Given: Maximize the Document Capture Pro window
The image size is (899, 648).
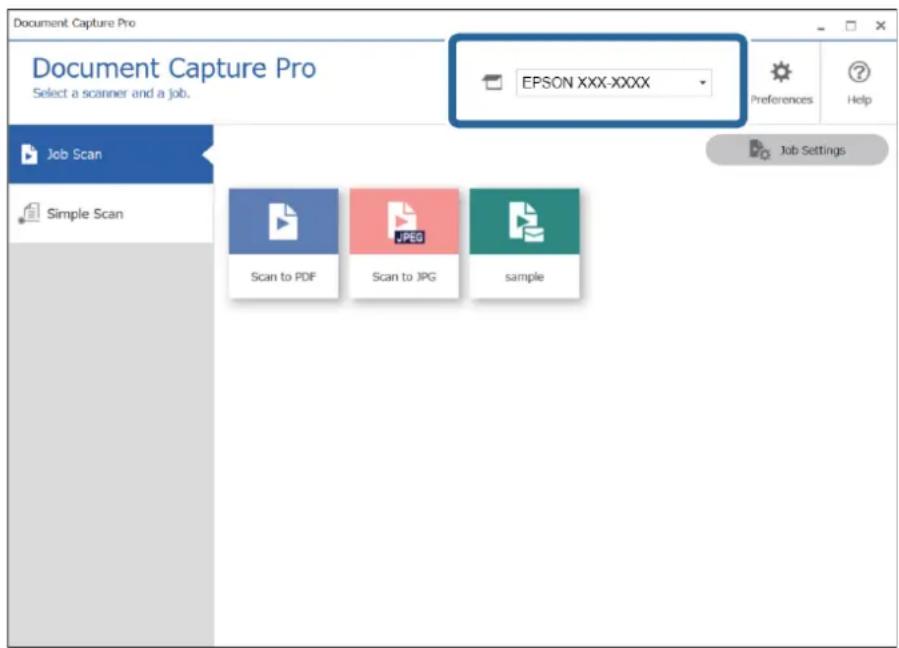Looking at the screenshot, I should 851,26.
